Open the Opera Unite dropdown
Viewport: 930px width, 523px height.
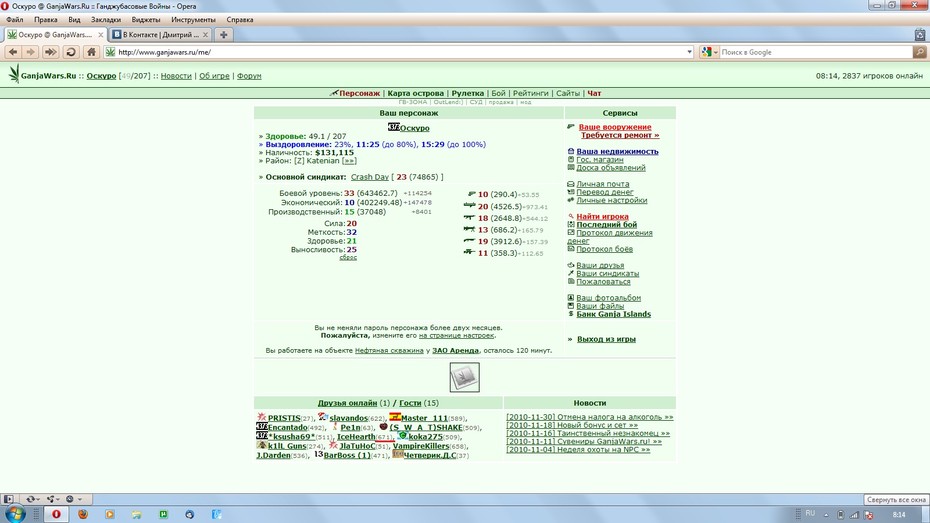(53, 499)
